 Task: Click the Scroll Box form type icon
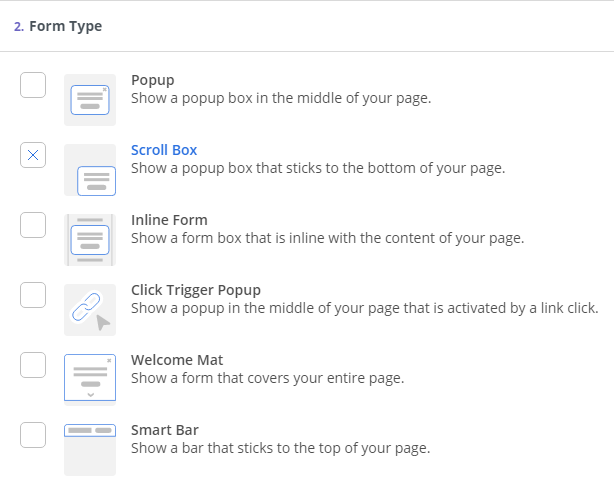pyautogui.click(x=90, y=170)
